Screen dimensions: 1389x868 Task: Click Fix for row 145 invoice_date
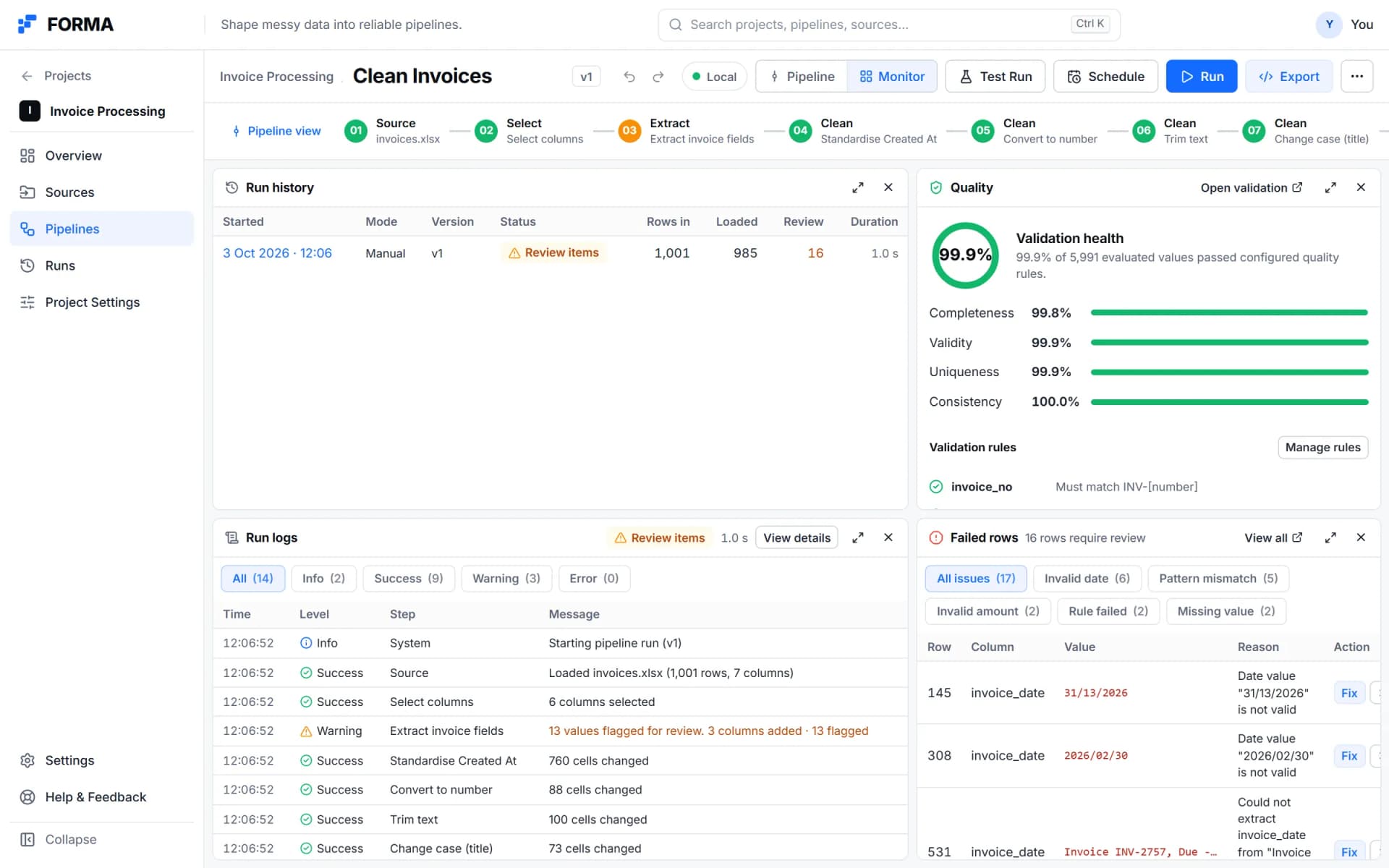click(x=1349, y=693)
